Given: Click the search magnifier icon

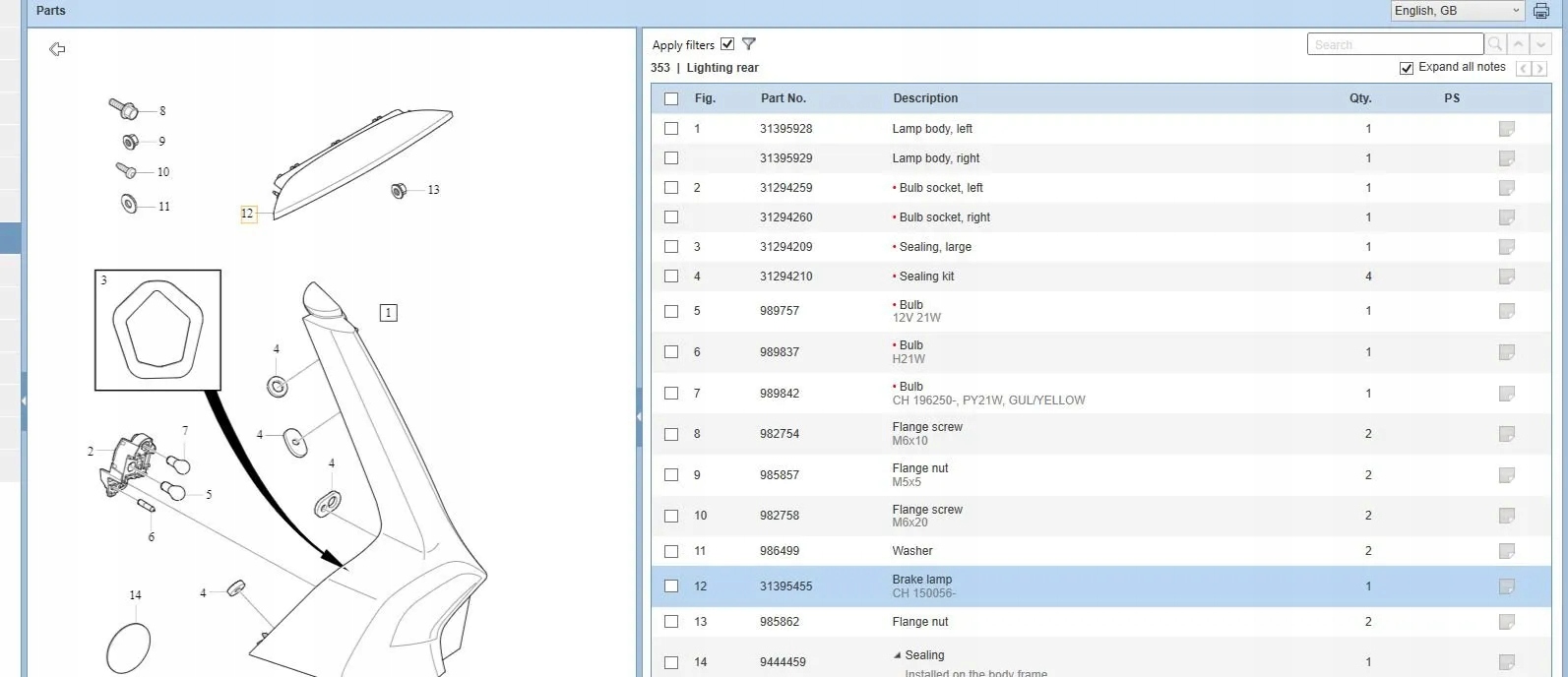Looking at the screenshot, I should point(1495,44).
